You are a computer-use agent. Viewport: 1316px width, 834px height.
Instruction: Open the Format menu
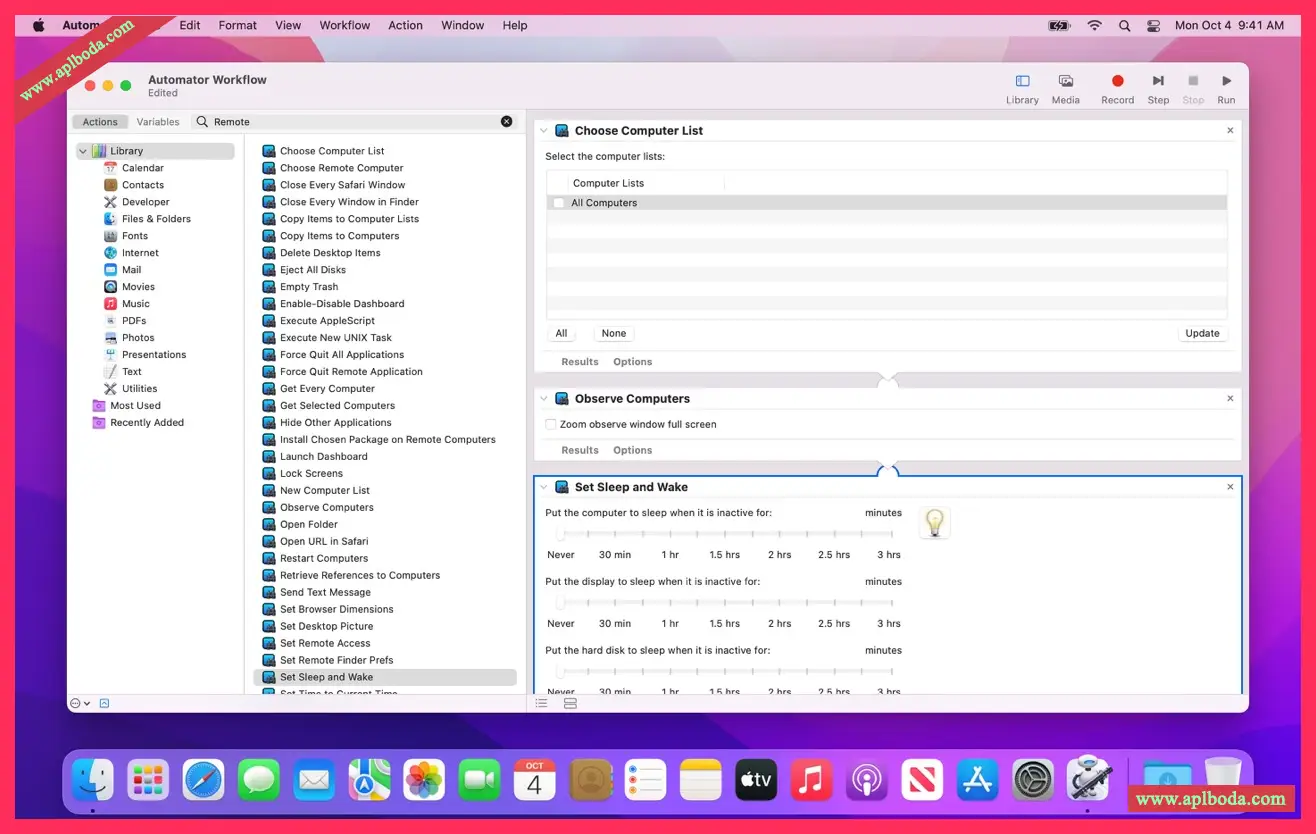(238, 25)
